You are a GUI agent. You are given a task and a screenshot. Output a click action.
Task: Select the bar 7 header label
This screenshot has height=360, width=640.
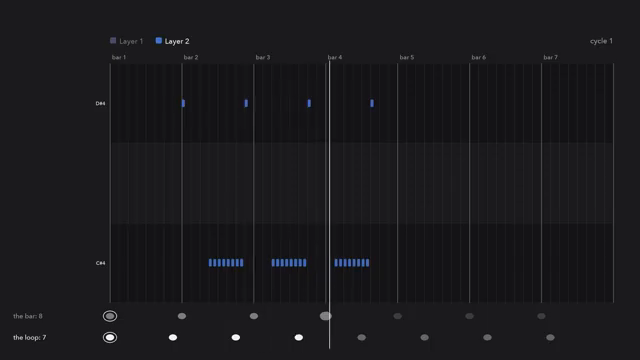pyautogui.click(x=550, y=57)
